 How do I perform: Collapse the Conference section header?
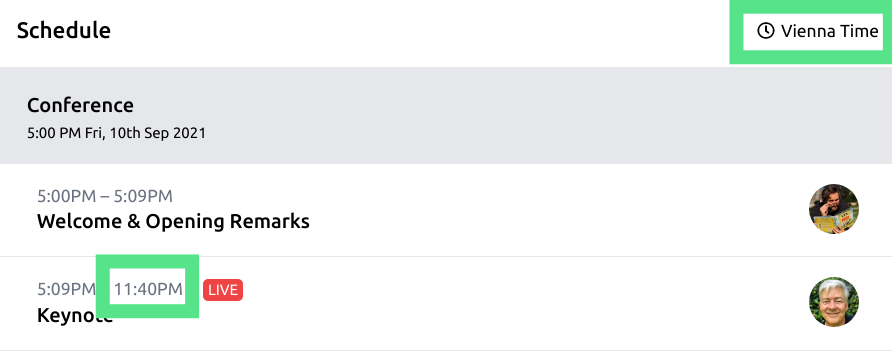(x=446, y=116)
